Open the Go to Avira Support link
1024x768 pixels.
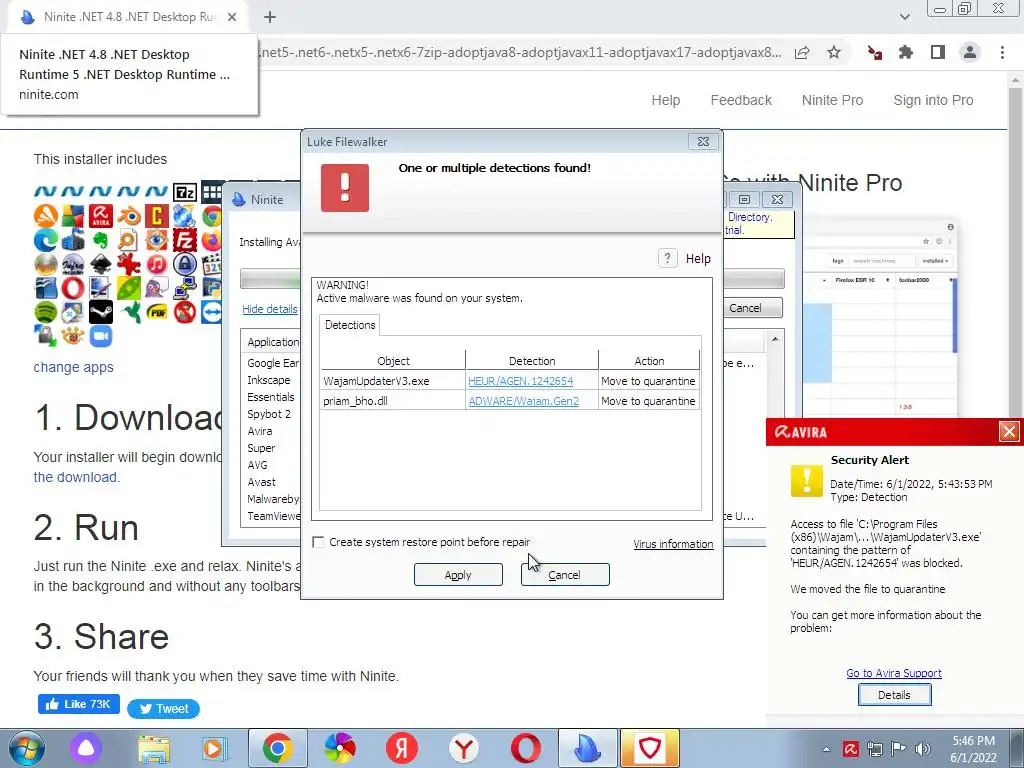coord(893,673)
